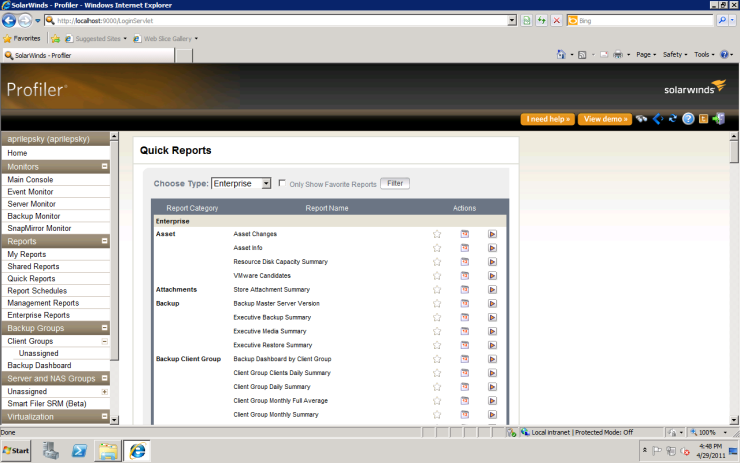The width and height of the screenshot is (740, 463).
Task: Open the Tools menu
Action: click(704, 55)
